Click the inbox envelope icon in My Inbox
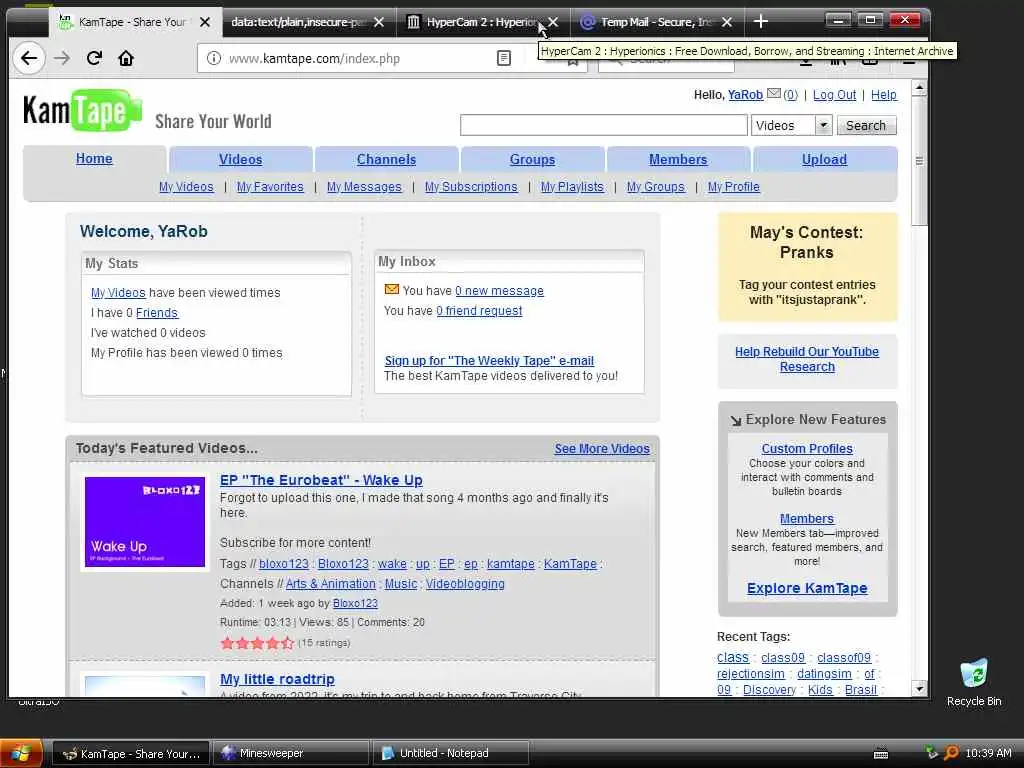The image size is (1024, 768). pyautogui.click(x=392, y=289)
